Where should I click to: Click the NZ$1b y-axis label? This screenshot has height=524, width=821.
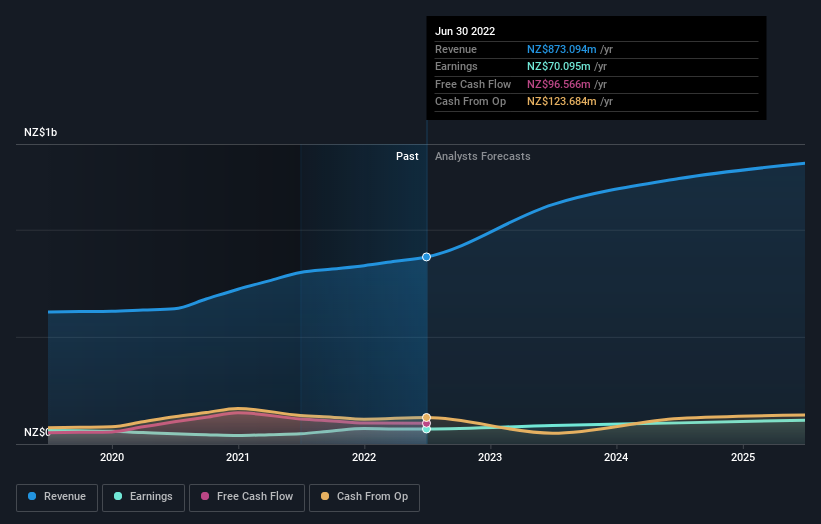pyautogui.click(x=40, y=132)
